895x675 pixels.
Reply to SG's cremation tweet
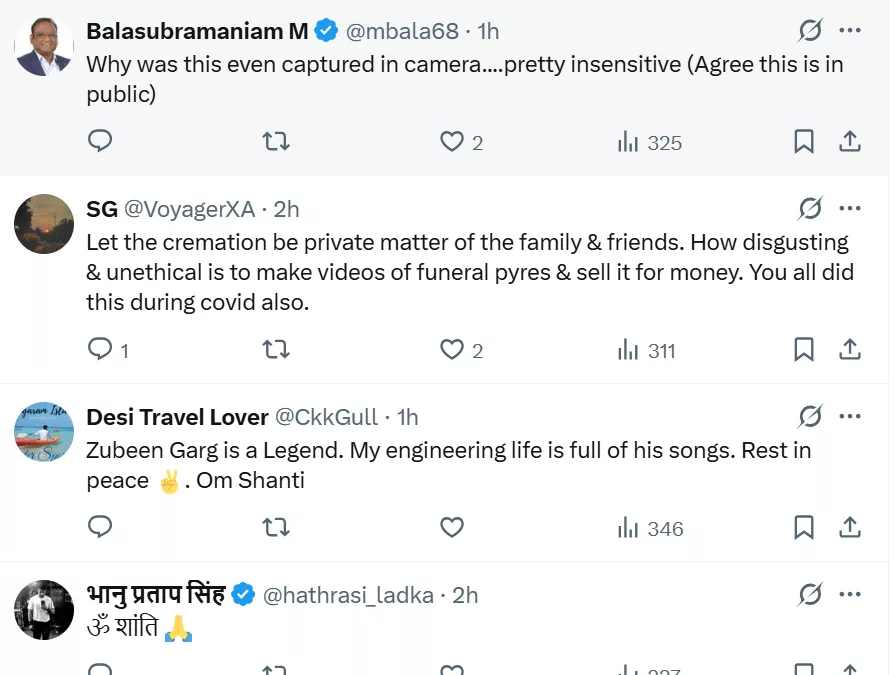tap(100, 349)
